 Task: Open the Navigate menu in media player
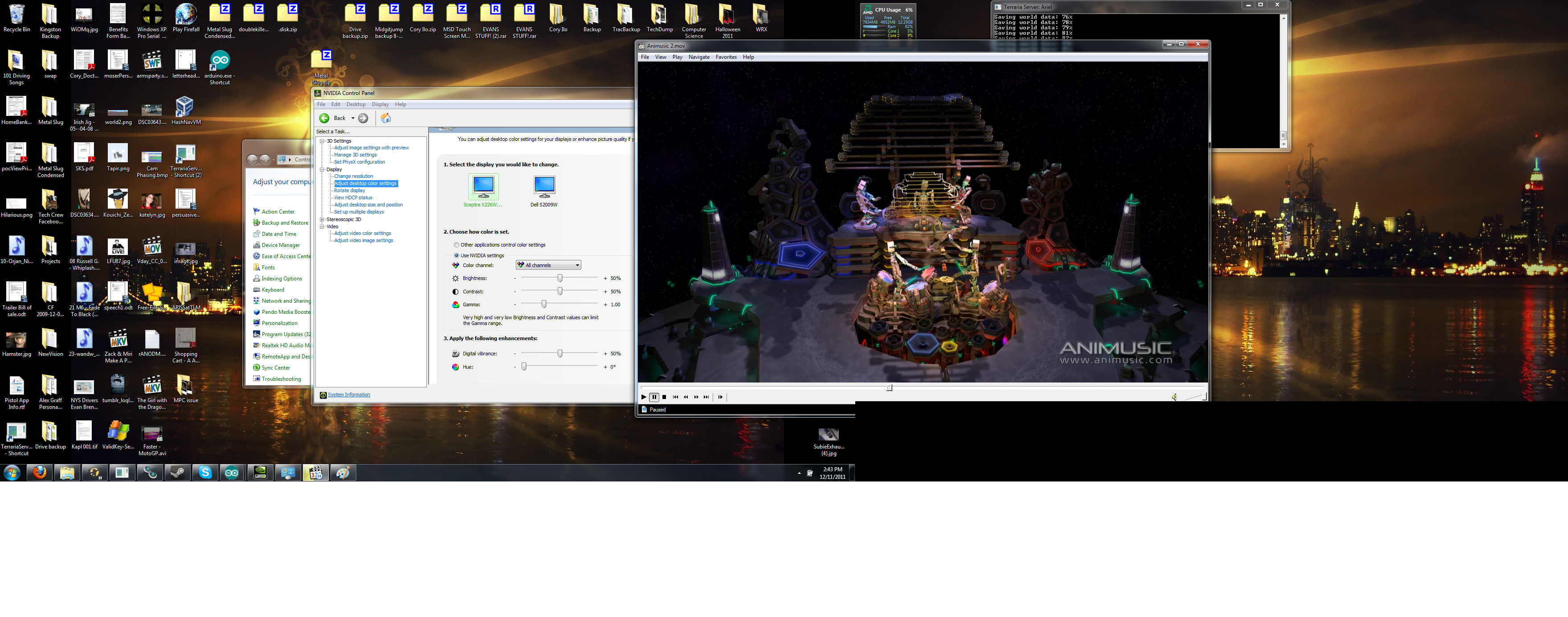pyautogui.click(x=699, y=57)
